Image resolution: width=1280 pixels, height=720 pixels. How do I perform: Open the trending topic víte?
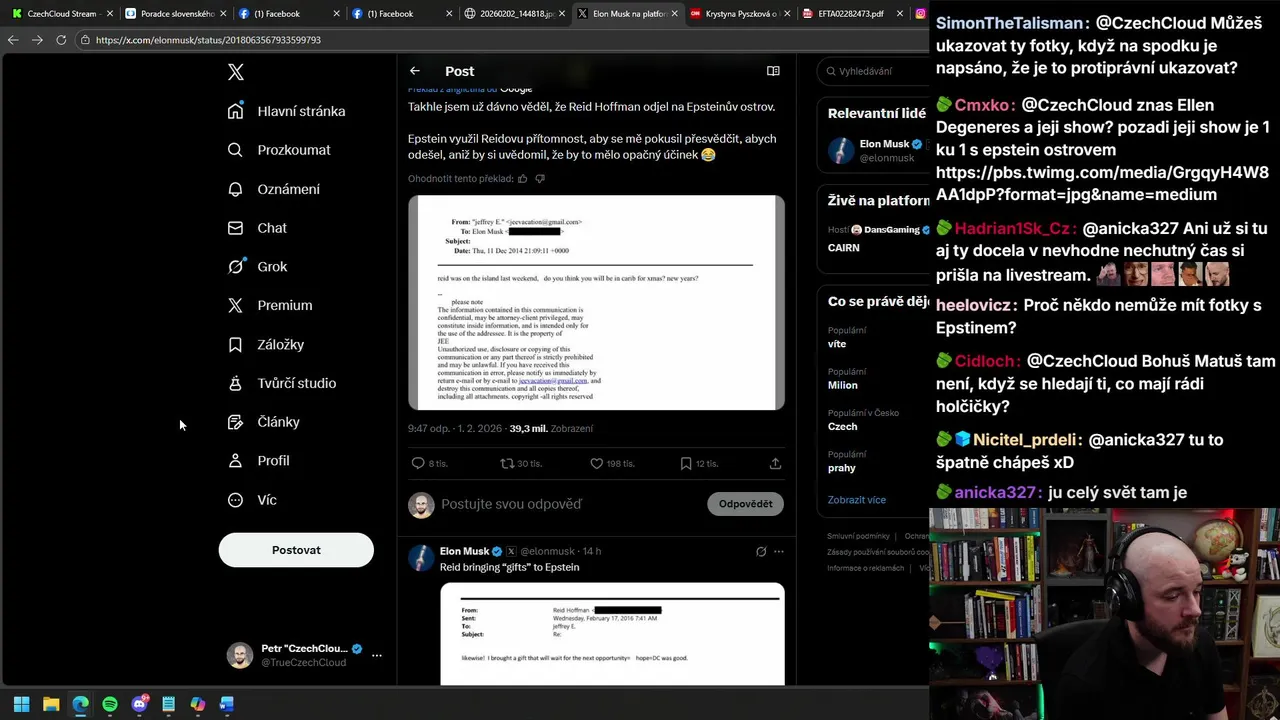[x=837, y=344]
